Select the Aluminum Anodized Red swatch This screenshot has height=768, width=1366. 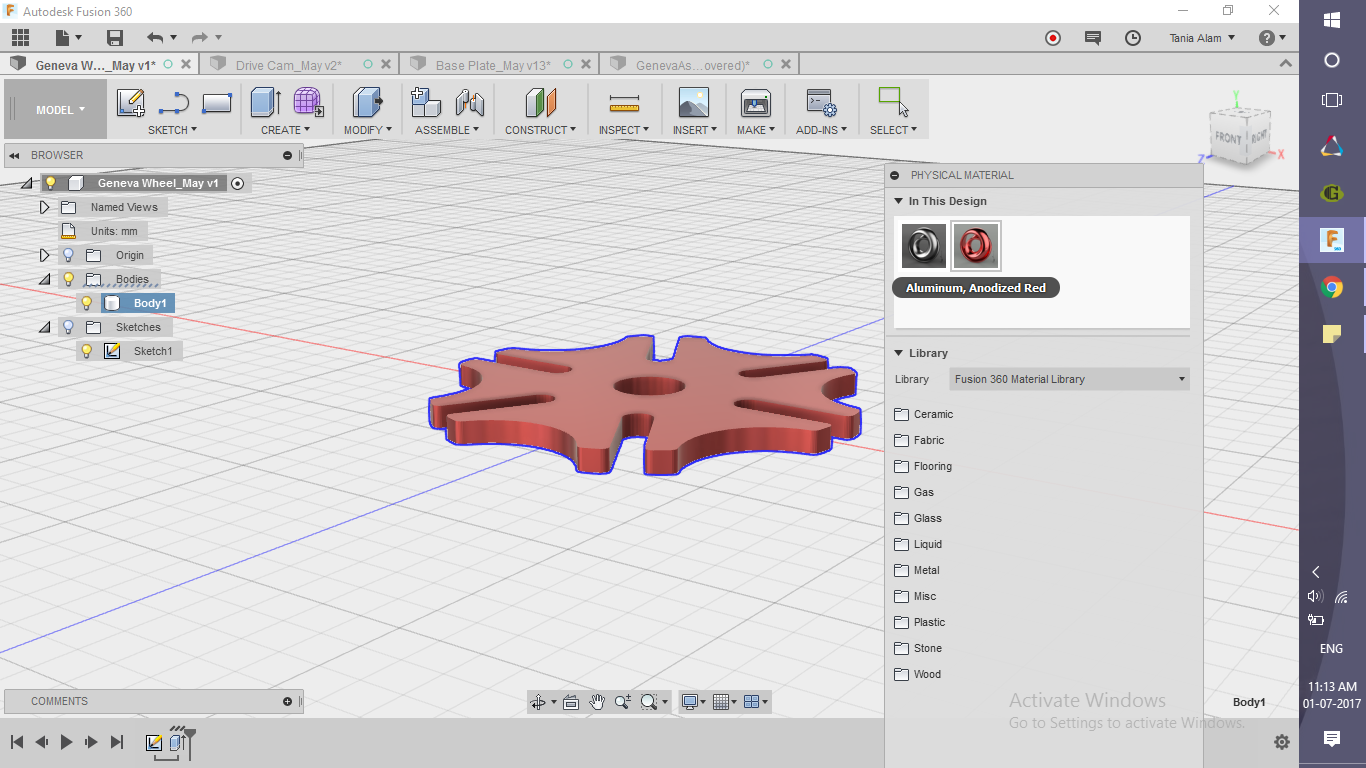[x=976, y=246]
